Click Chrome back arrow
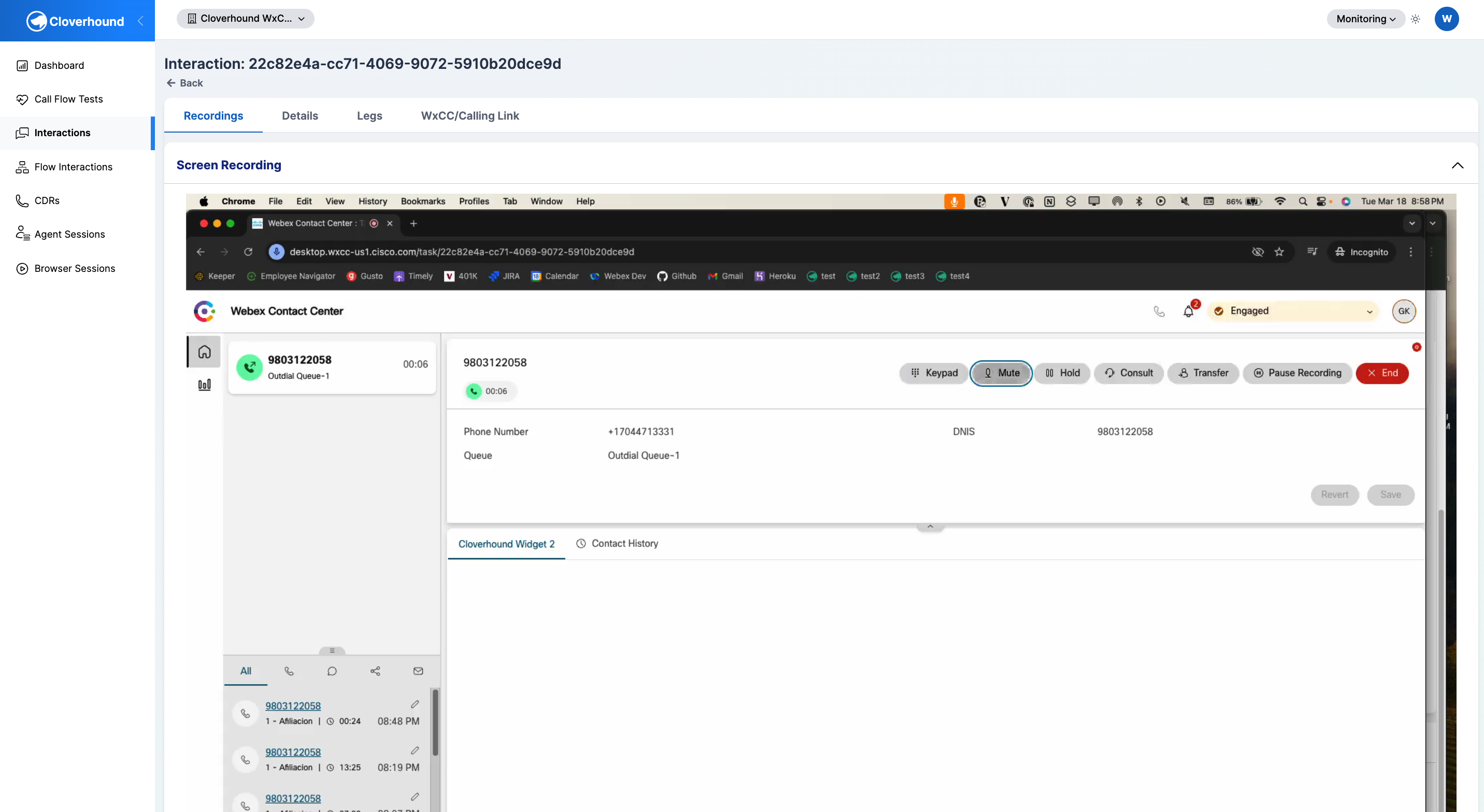The width and height of the screenshot is (1484, 812). coord(200,252)
